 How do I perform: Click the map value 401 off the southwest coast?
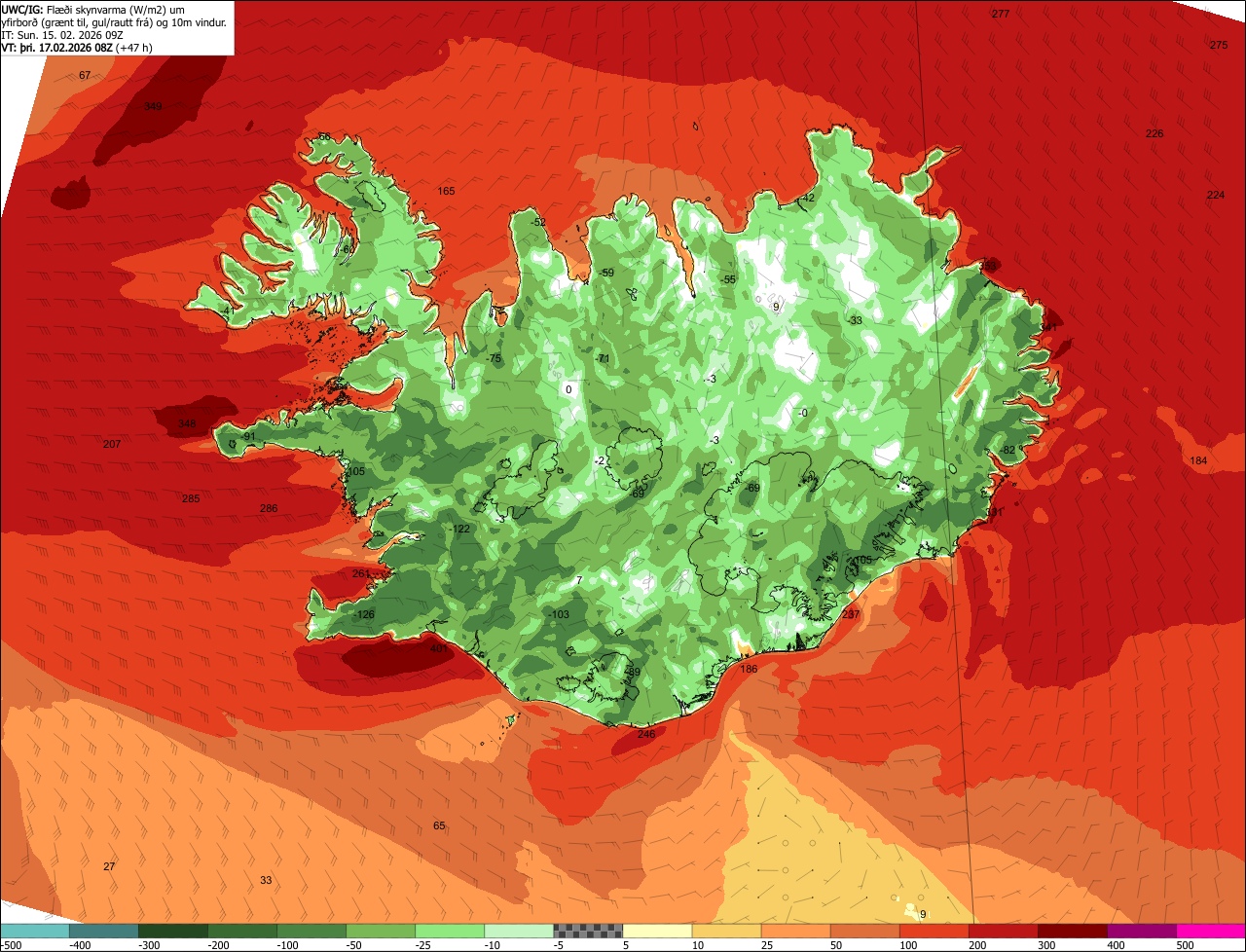point(438,648)
